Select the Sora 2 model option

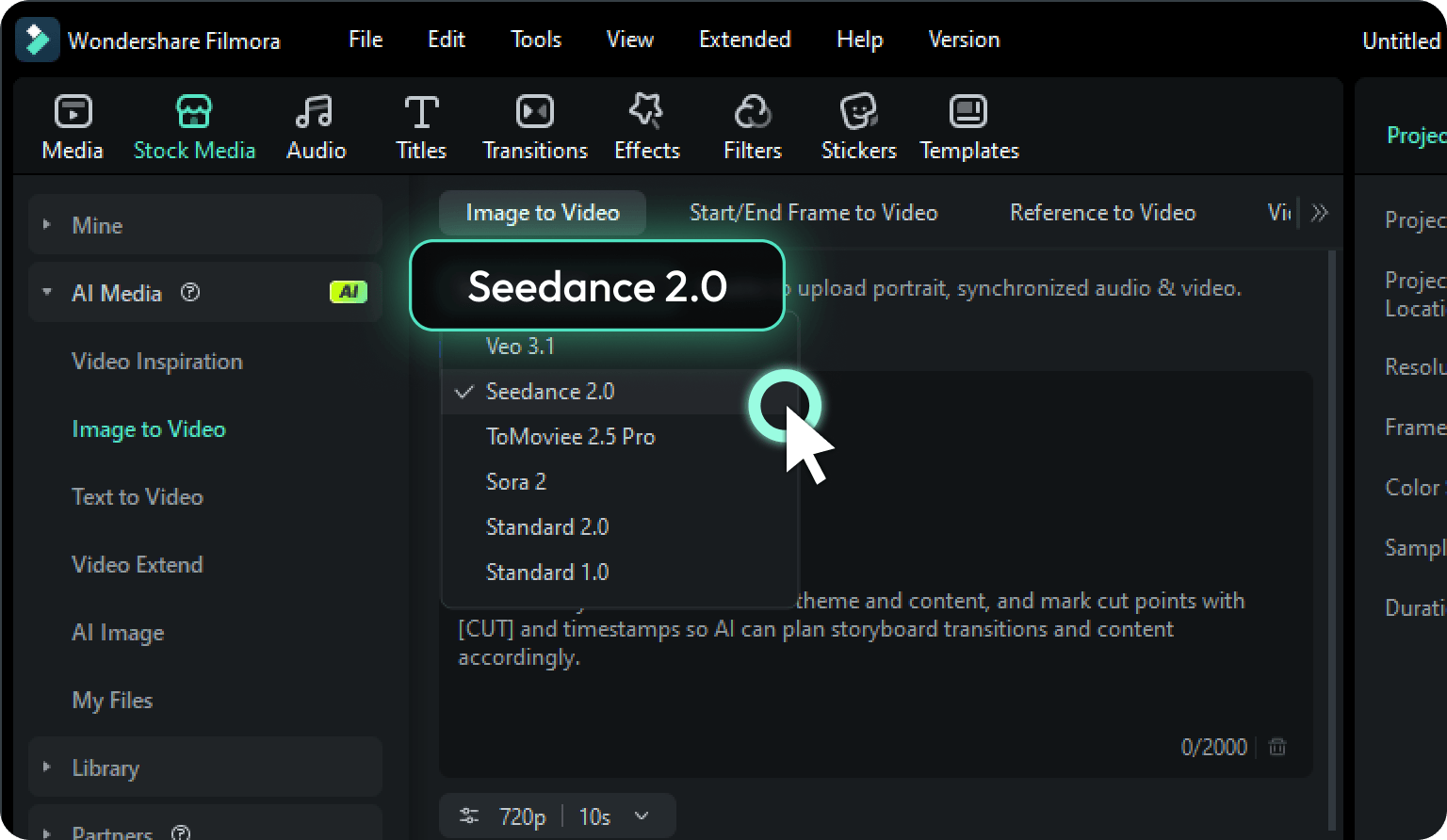click(515, 481)
